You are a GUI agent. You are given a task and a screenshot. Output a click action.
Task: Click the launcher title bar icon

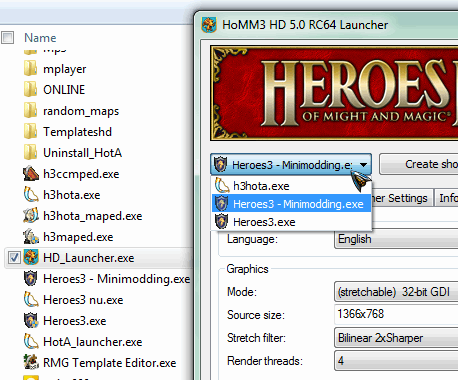tap(209, 25)
